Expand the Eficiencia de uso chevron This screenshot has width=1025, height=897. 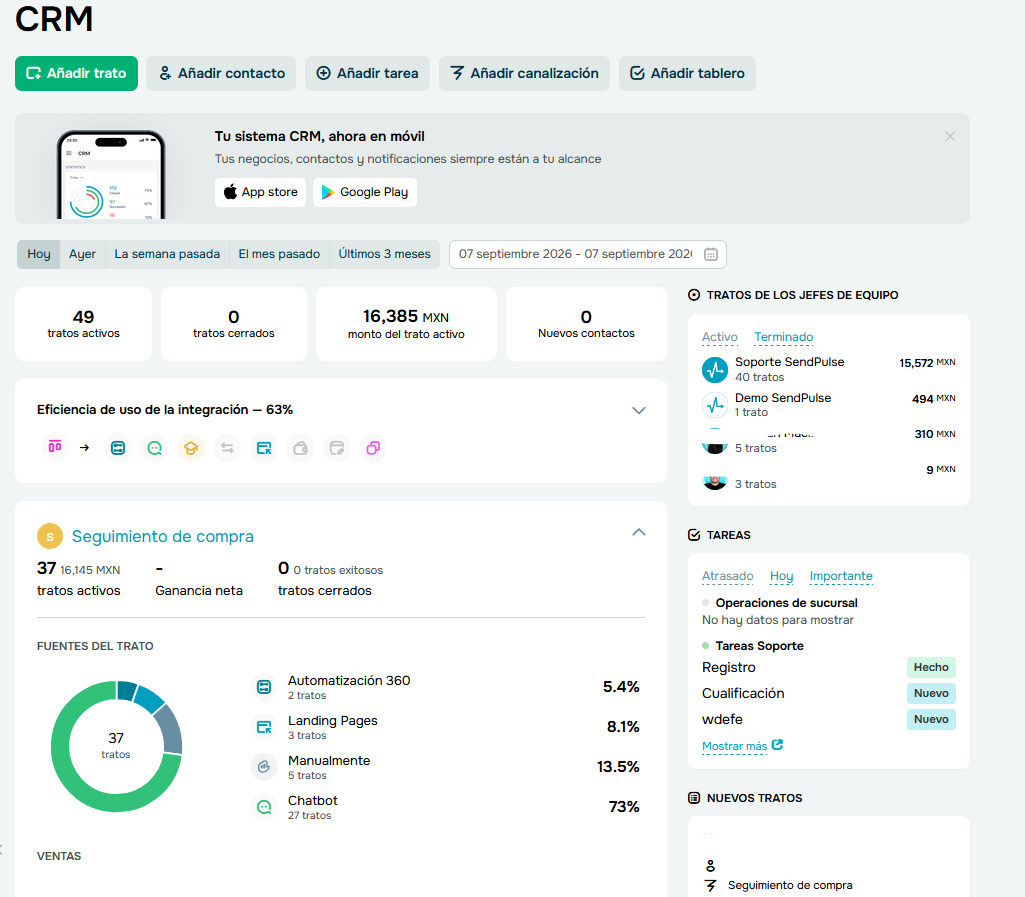tap(639, 411)
